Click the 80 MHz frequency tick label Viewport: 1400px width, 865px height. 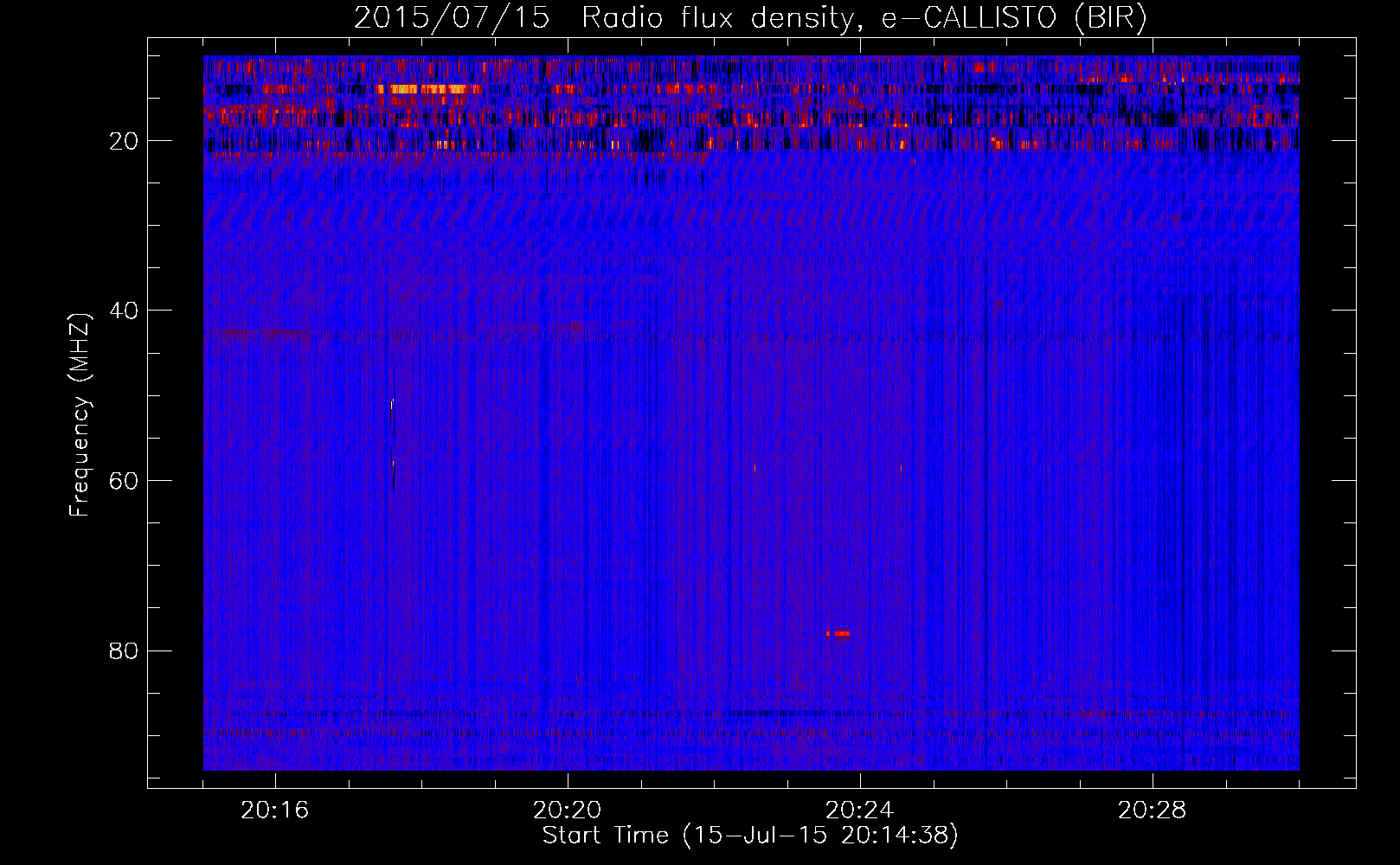click(125, 650)
